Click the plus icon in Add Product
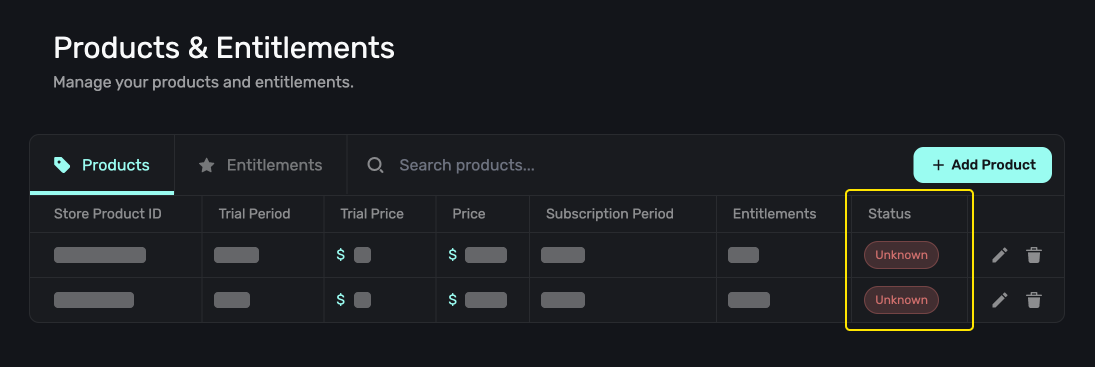Image resolution: width=1095 pixels, height=367 pixels. tap(938, 165)
